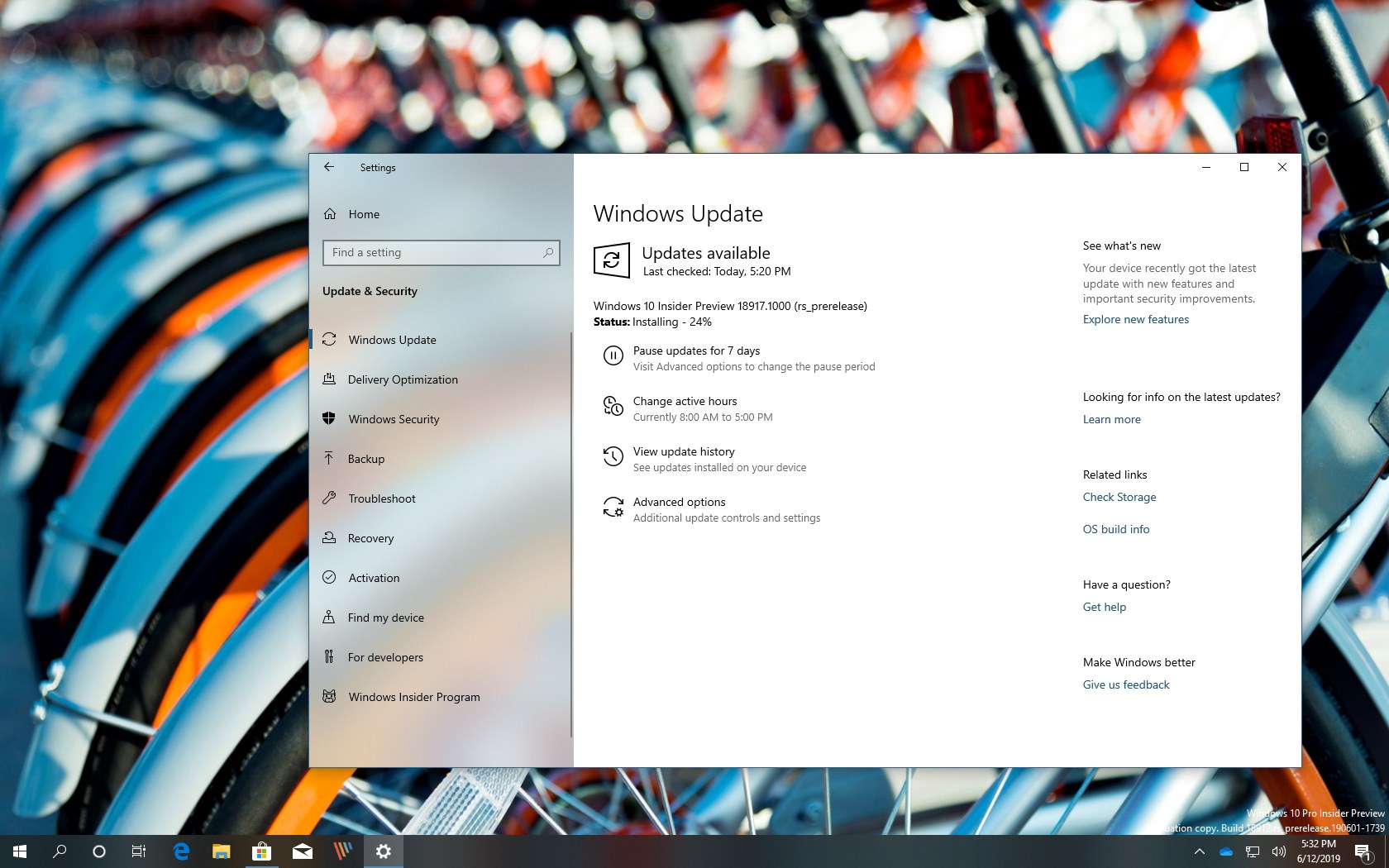Maximize the Settings window
This screenshot has height=868, width=1389.
click(x=1244, y=167)
